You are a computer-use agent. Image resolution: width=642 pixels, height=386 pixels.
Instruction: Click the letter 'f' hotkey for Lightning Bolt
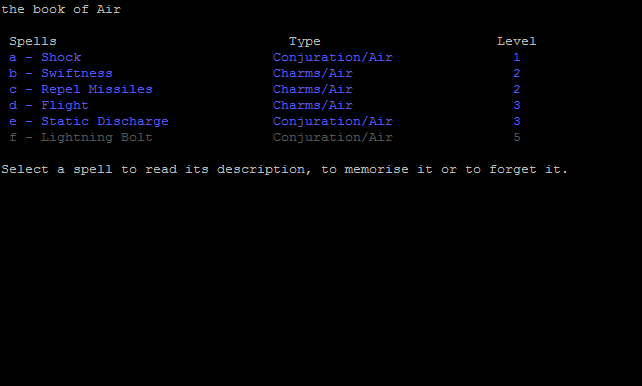13,137
